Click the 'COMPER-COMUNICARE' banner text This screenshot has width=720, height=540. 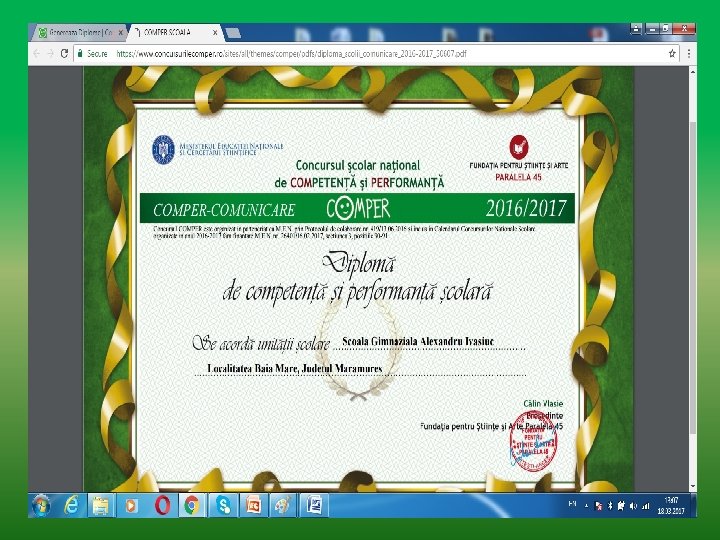(224, 210)
